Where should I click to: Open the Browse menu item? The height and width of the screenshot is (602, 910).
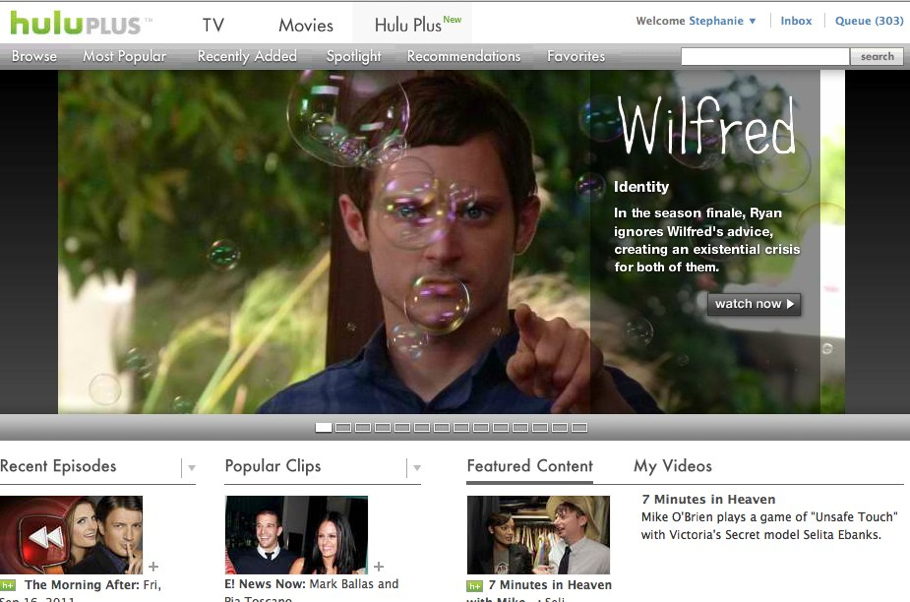34,56
